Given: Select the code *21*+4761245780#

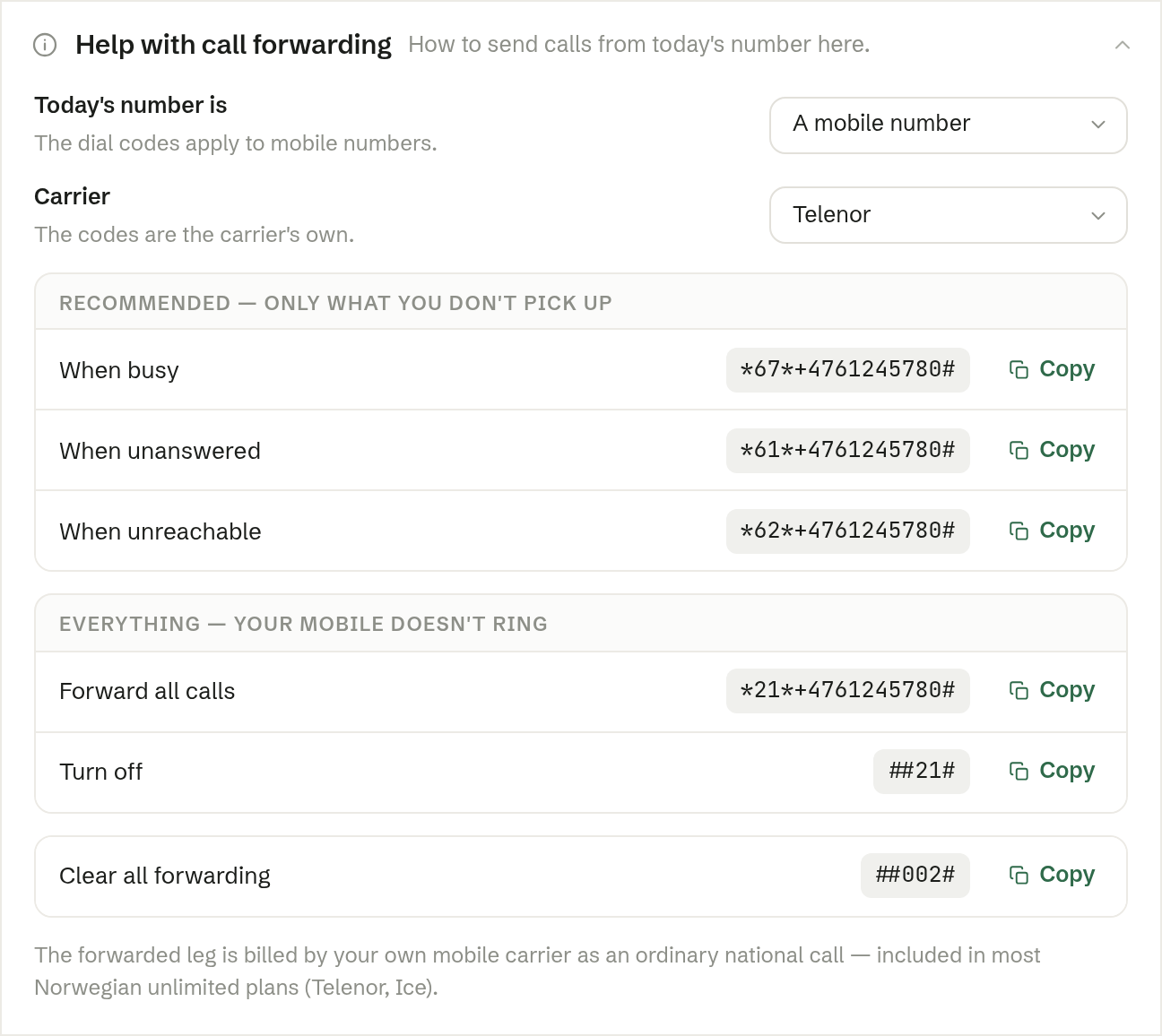Looking at the screenshot, I should [848, 690].
